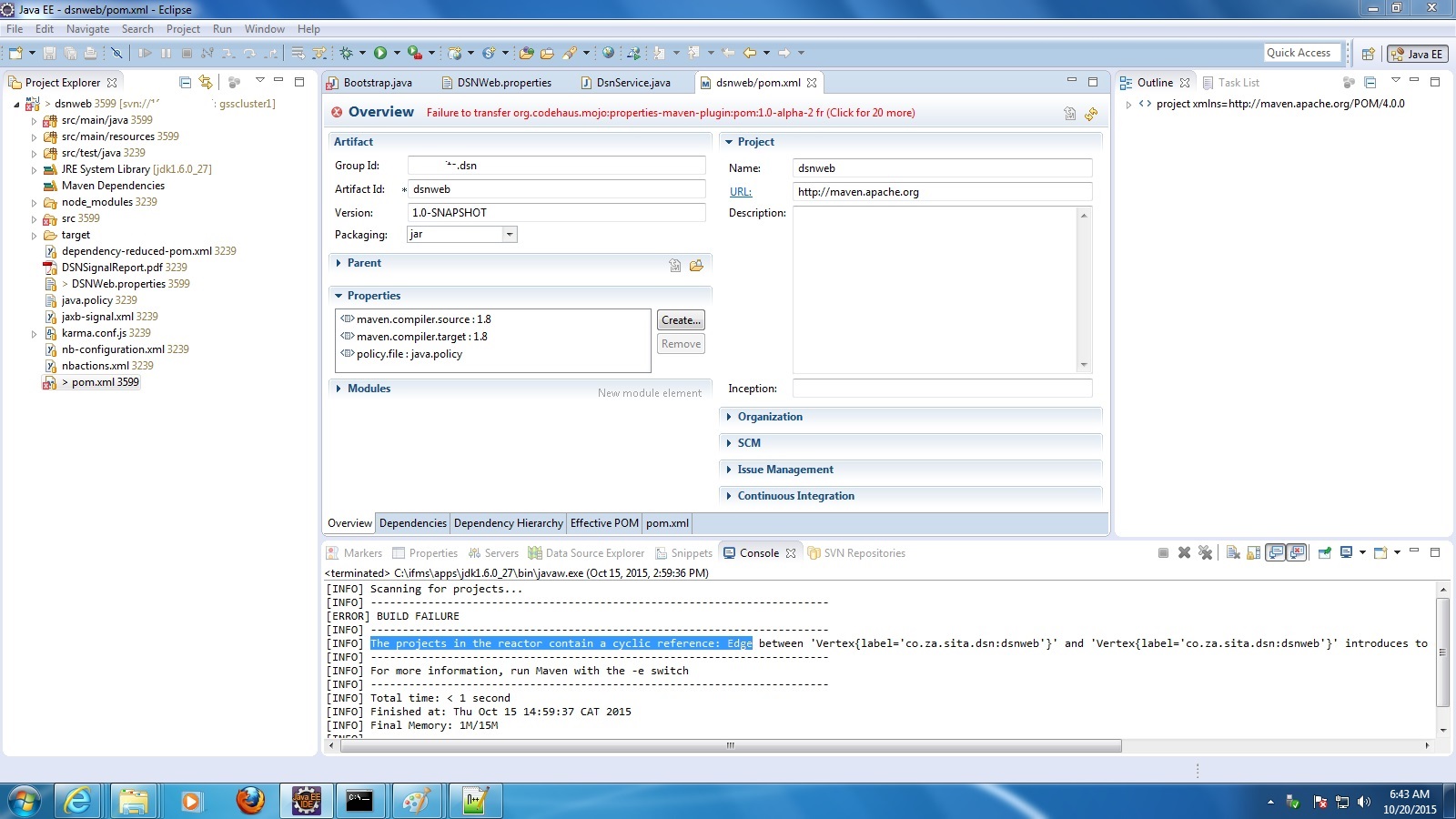Screen dimensions: 1456x819
Task: Click the URL link label
Action: point(740,192)
